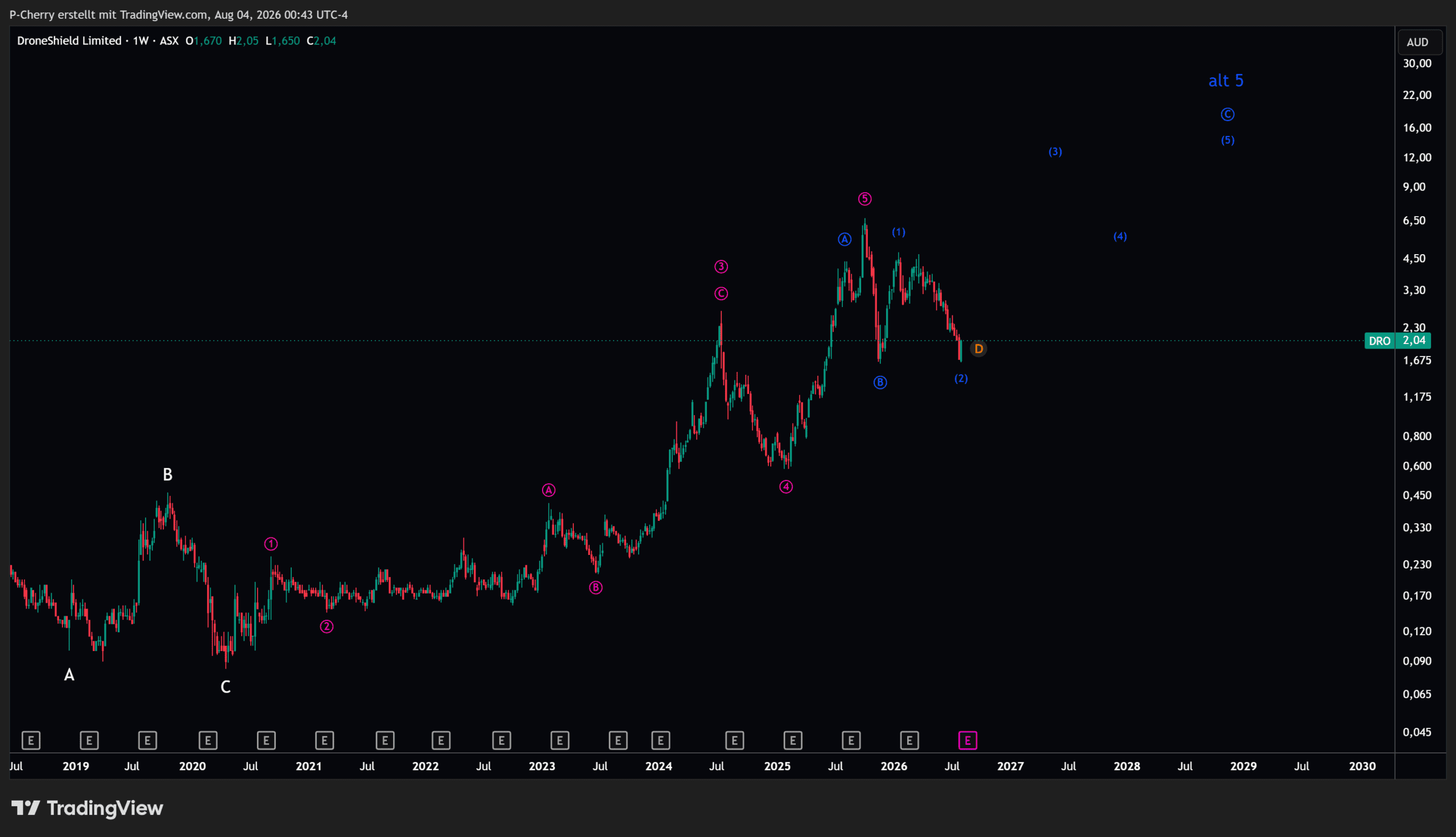Click the earnings E marker above 2020
Screen dimensions: 1456x837
(x=208, y=740)
